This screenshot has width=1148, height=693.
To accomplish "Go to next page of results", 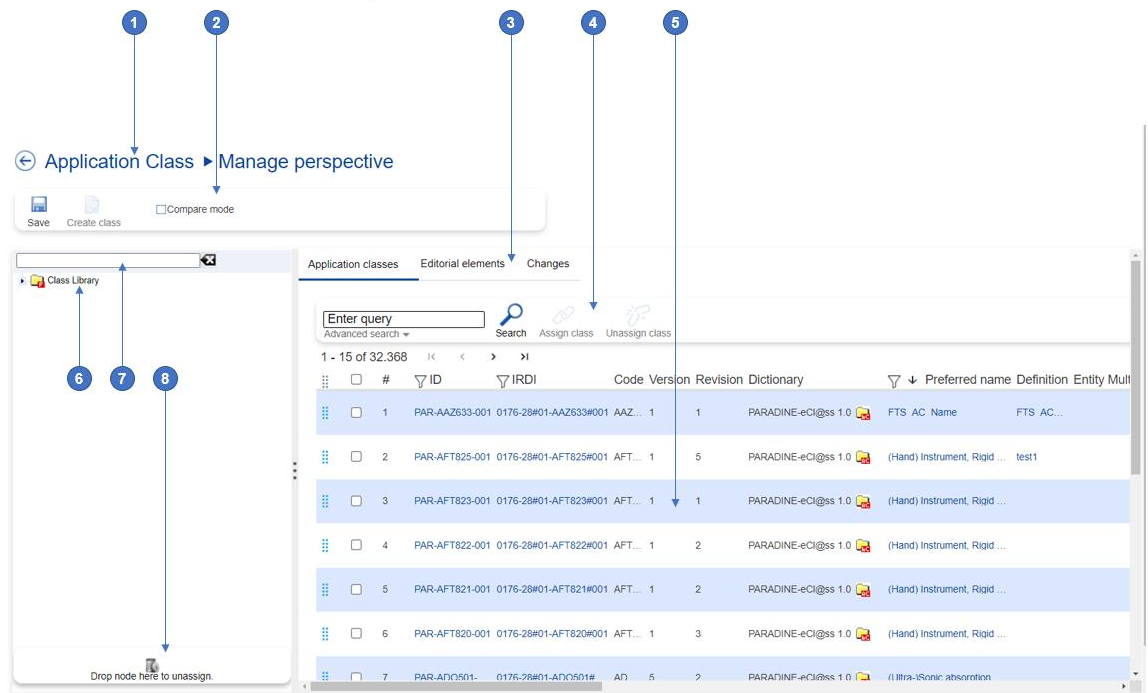I will (493, 357).
